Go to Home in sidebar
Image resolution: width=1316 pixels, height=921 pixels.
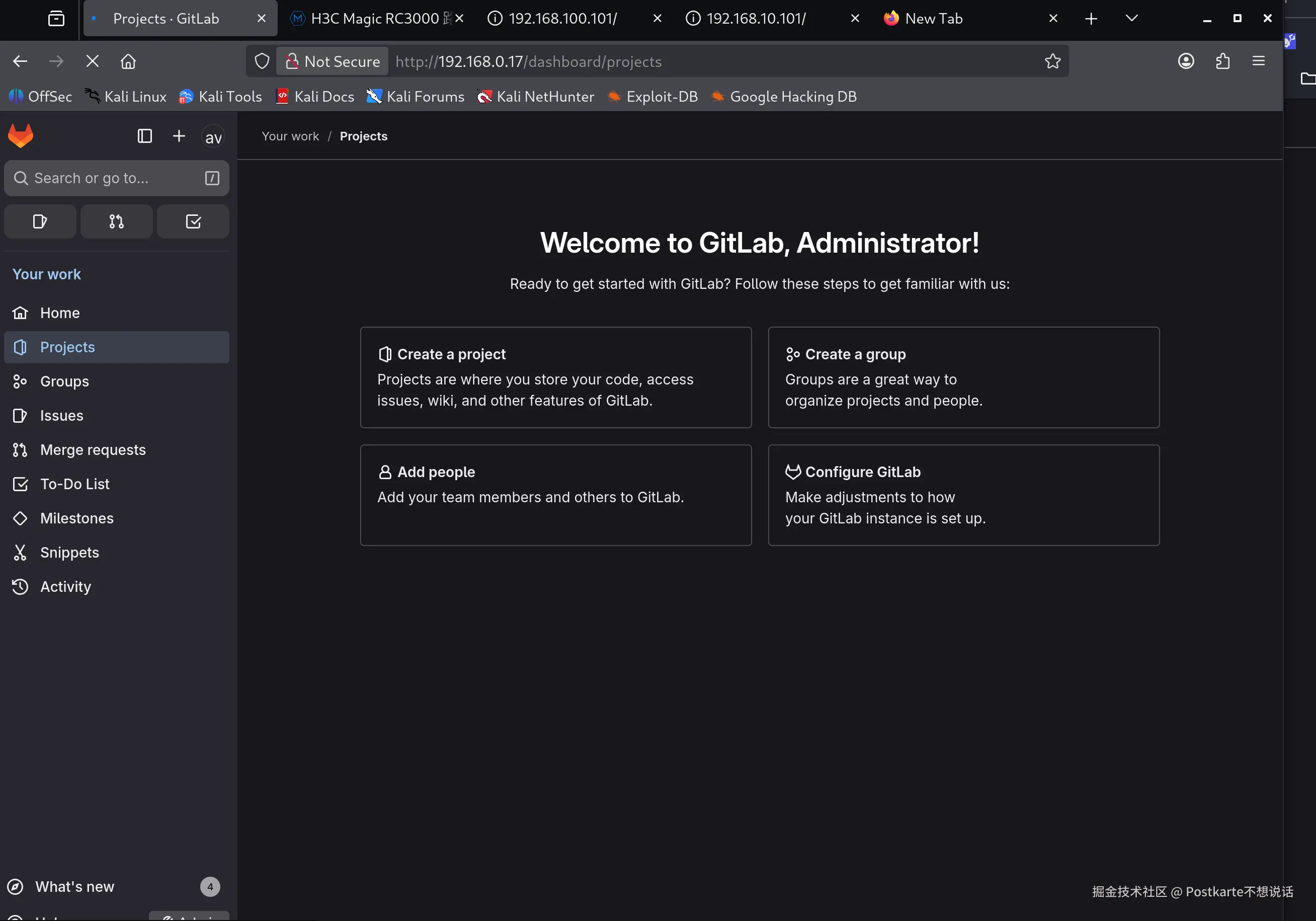coord(59,313)
